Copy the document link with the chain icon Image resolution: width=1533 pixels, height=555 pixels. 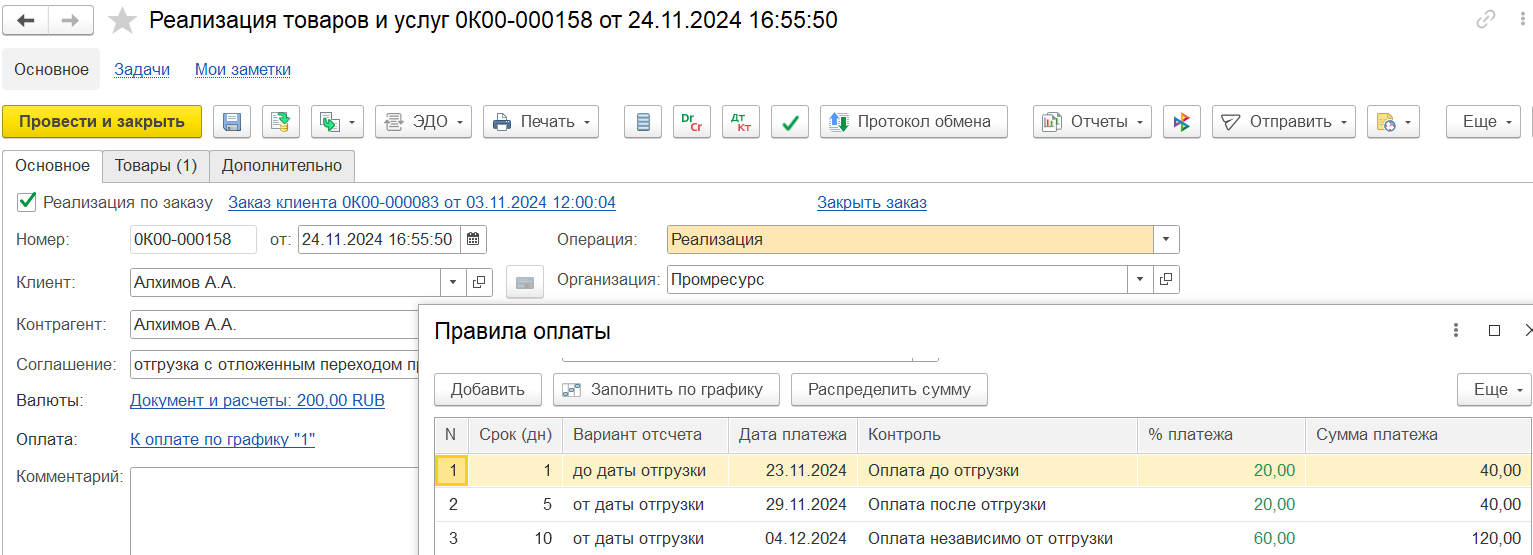1486,20
